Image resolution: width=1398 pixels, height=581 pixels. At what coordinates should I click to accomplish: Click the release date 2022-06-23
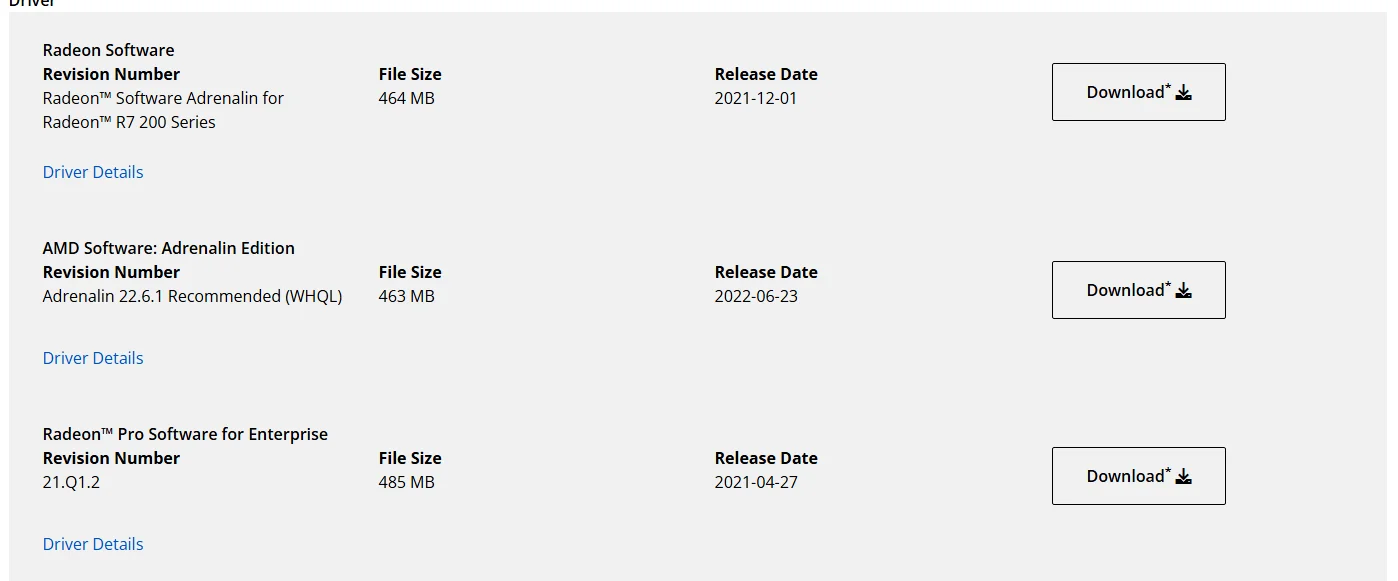pos(756,296)
